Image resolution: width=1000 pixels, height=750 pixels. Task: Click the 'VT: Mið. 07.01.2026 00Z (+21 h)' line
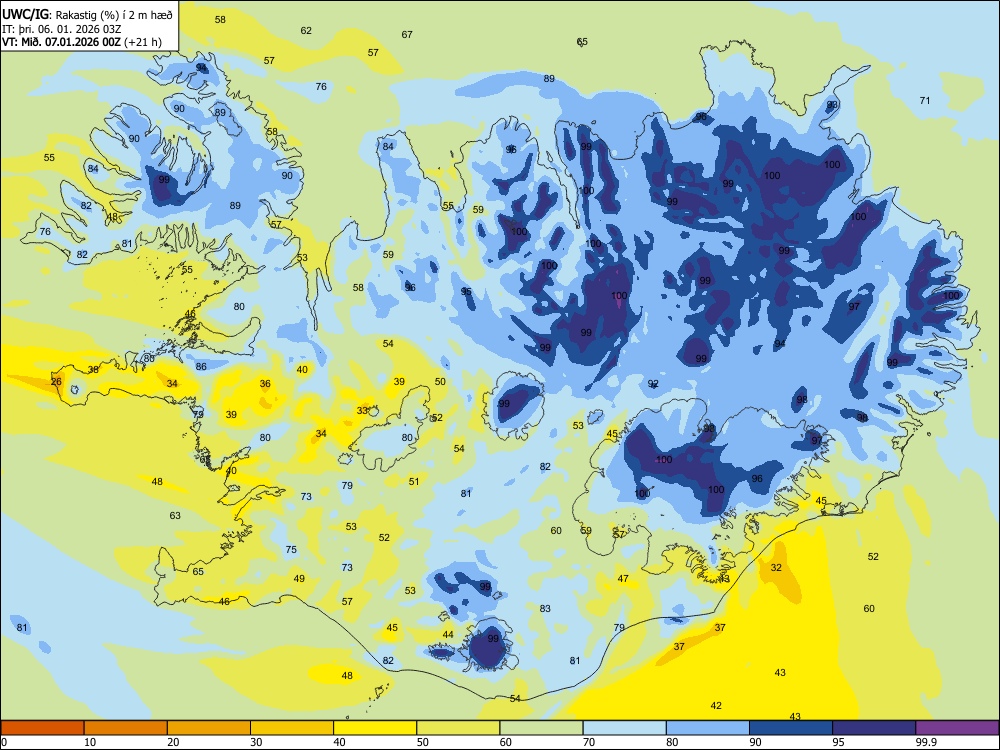point(82,42)
